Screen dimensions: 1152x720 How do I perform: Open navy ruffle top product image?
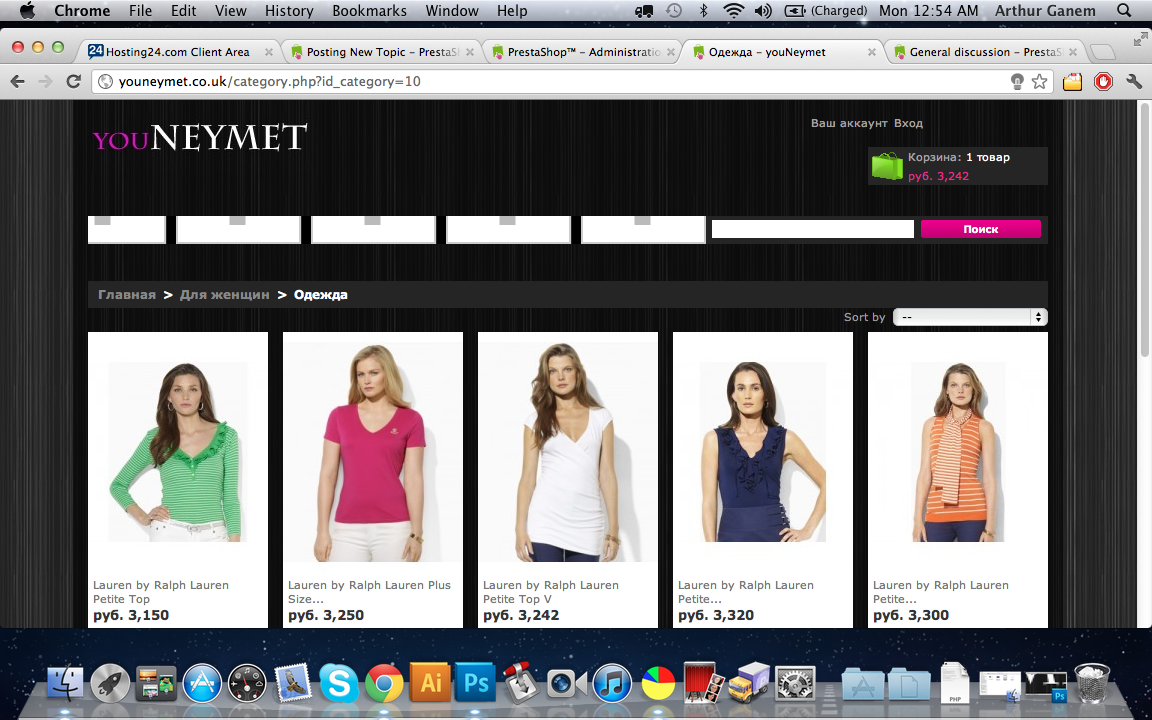(763, 452)
